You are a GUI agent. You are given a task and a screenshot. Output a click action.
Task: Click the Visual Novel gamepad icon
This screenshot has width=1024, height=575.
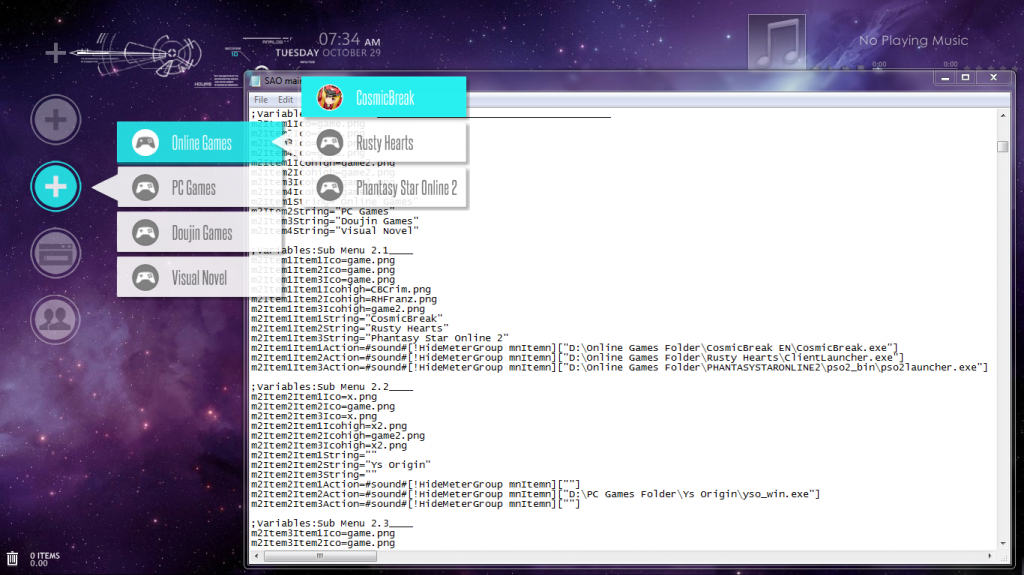145,278
